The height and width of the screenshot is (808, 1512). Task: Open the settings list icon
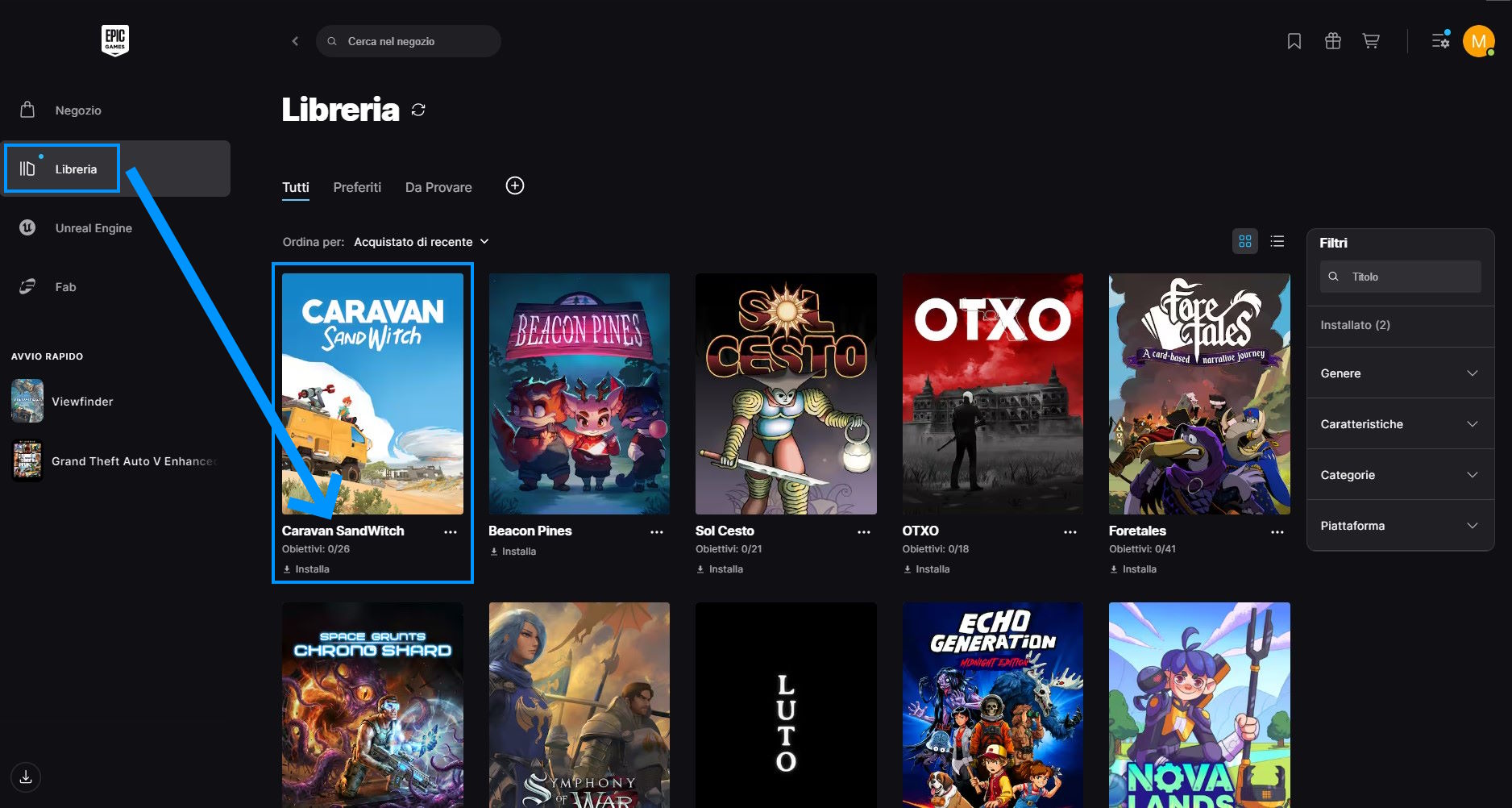[1440, 40]
